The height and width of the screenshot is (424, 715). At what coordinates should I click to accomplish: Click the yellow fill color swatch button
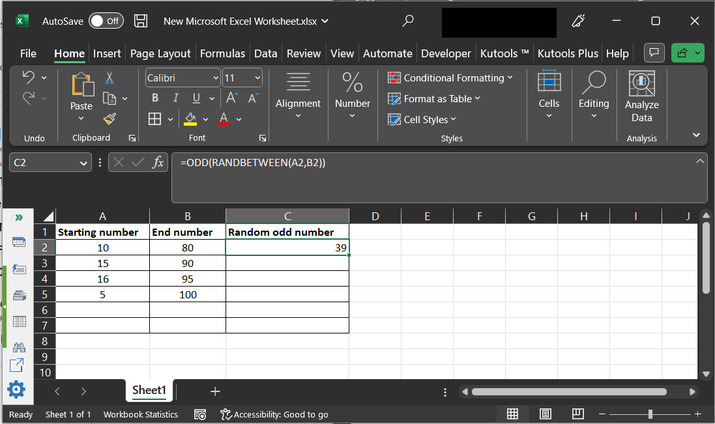pos(190,119)
